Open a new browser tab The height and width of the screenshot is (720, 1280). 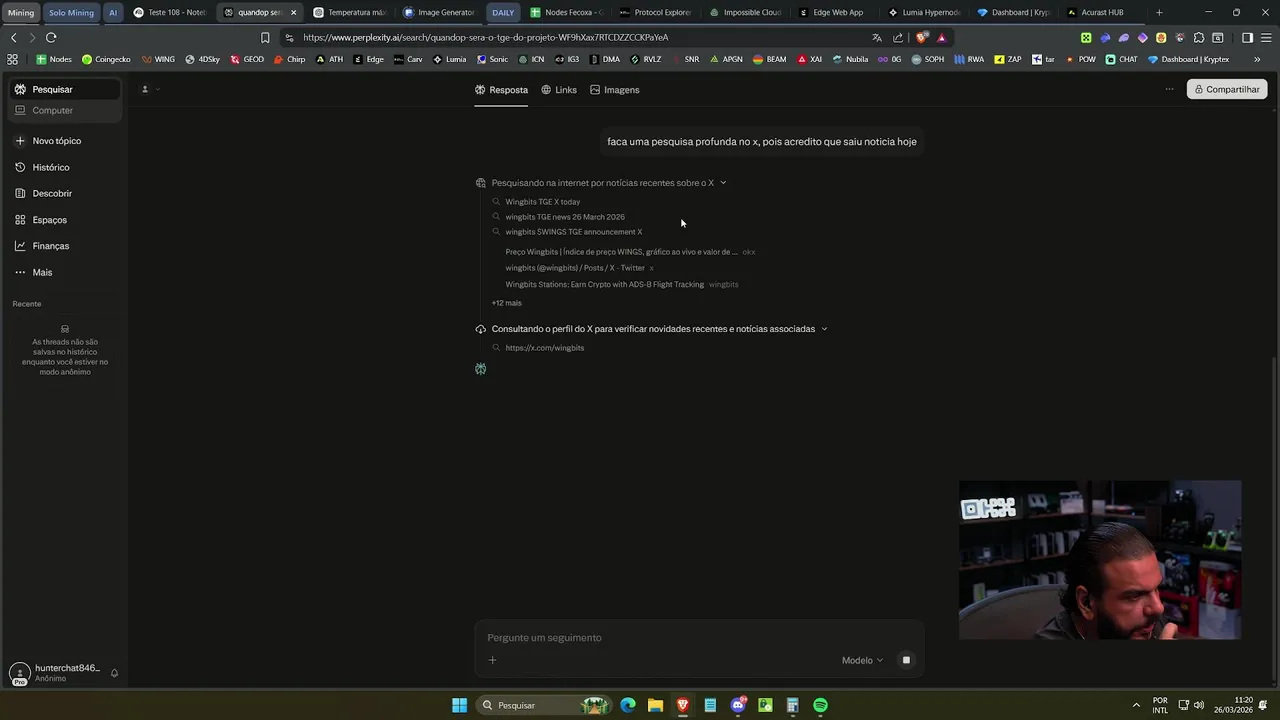1159,12
